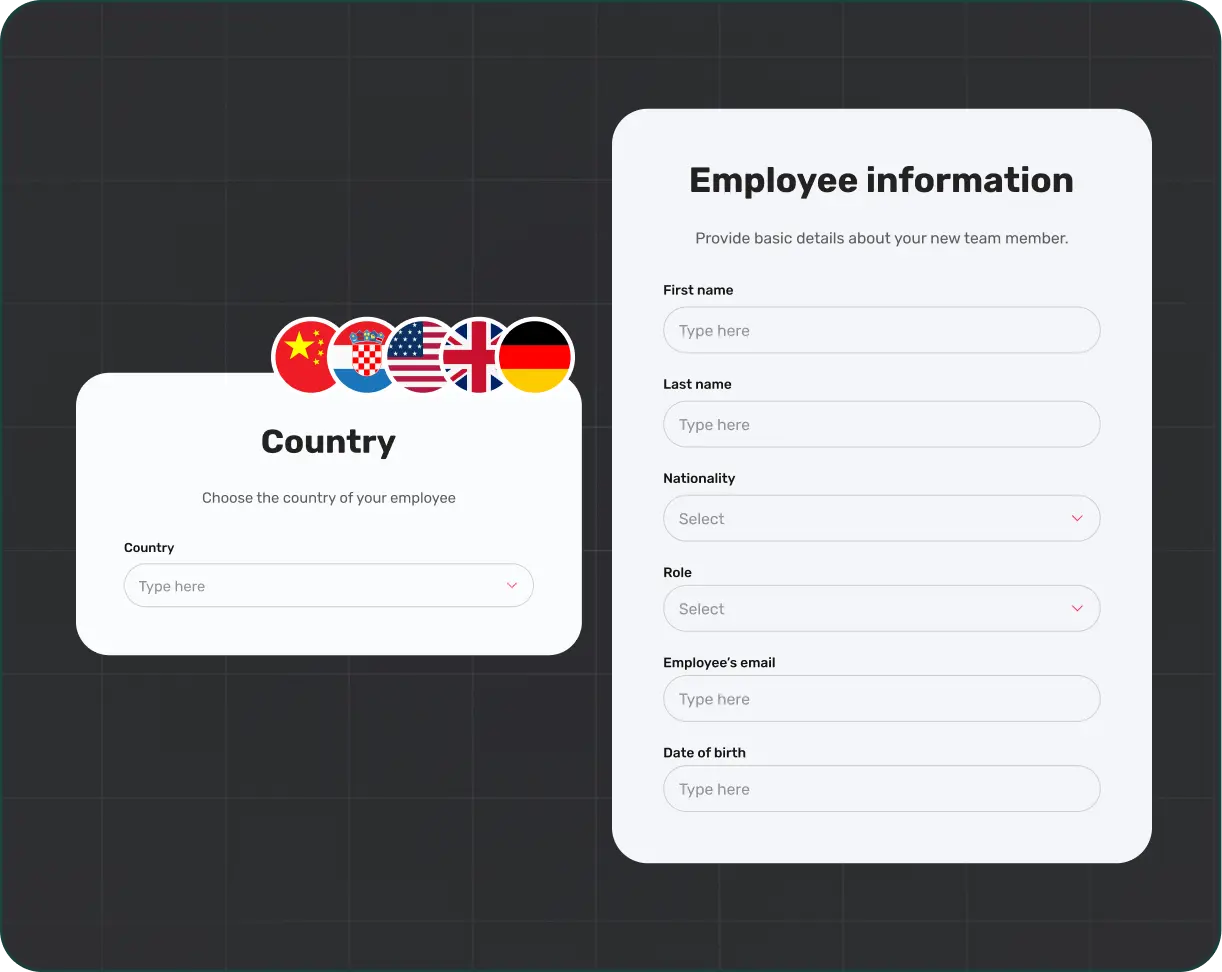Click "Choose the country of your employee" text
The width and height of the screenshot is (1222, 972).
tap(328, 498)
